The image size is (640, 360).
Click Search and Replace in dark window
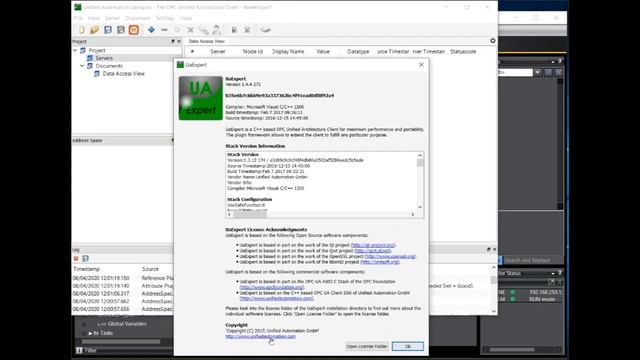[527, 260]
